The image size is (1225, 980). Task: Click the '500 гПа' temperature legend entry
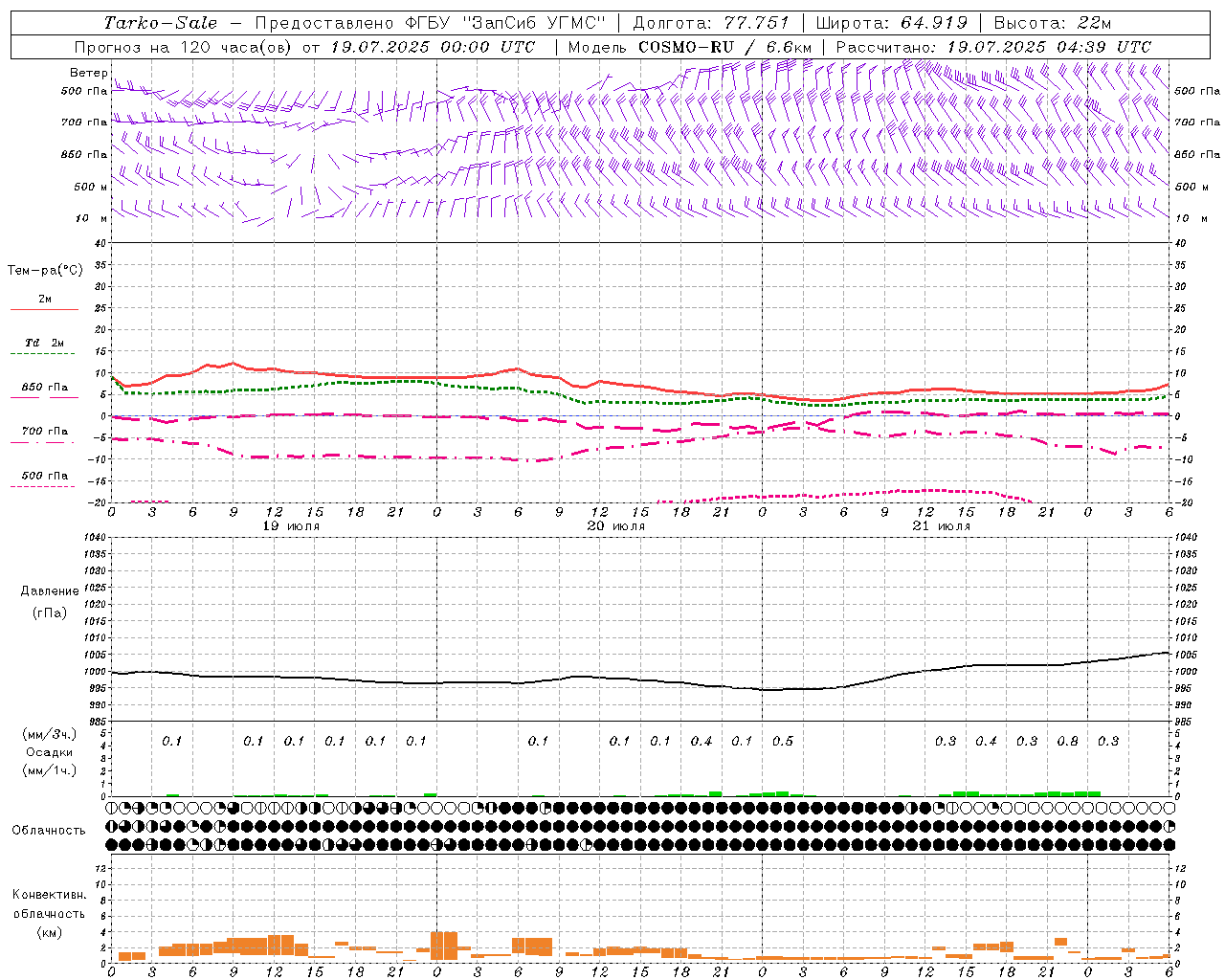pos(44,476)
